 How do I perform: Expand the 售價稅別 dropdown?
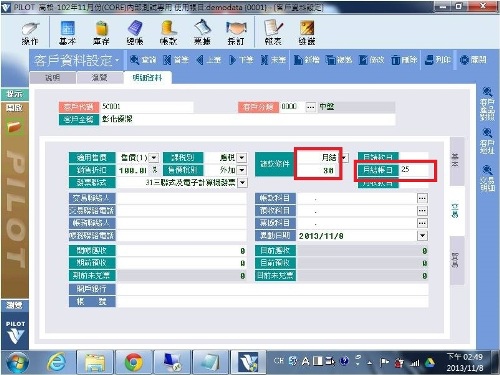tap(242, 170)
